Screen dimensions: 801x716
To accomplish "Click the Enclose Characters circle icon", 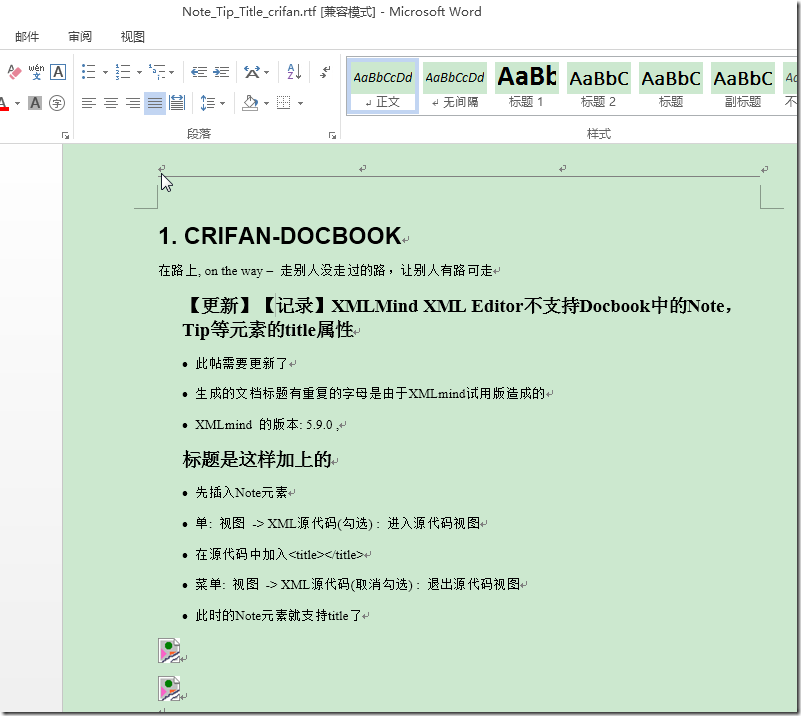I will pos(57,103).
